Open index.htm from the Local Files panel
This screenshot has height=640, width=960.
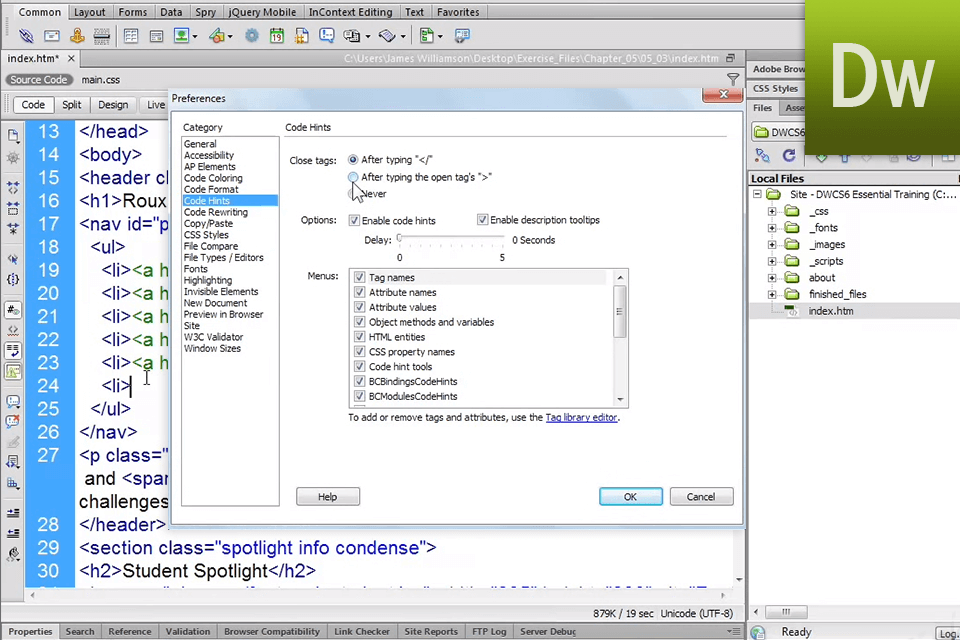pos(830,311)
